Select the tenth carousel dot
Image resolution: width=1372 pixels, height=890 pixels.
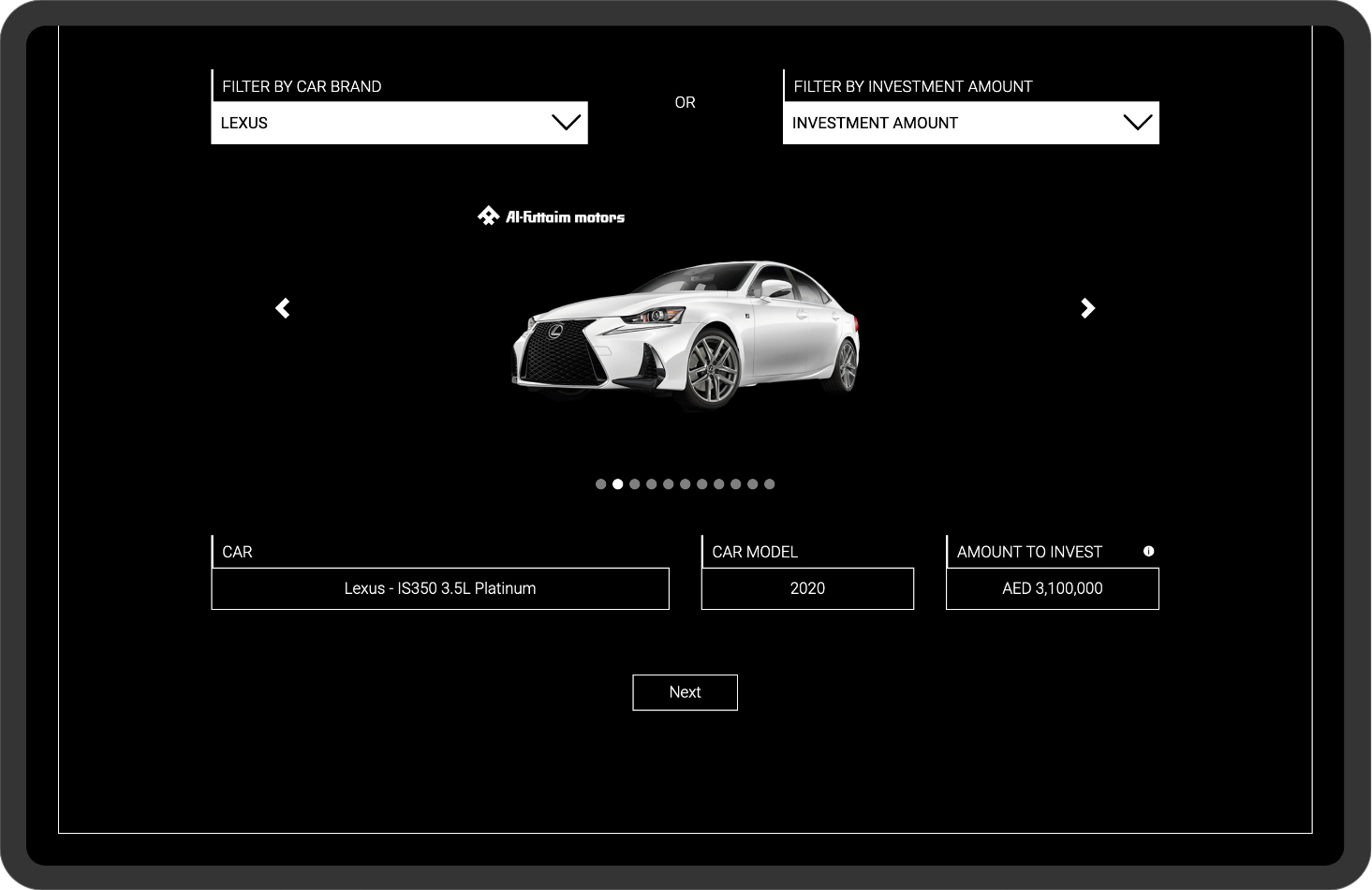(x=753, y=484)
